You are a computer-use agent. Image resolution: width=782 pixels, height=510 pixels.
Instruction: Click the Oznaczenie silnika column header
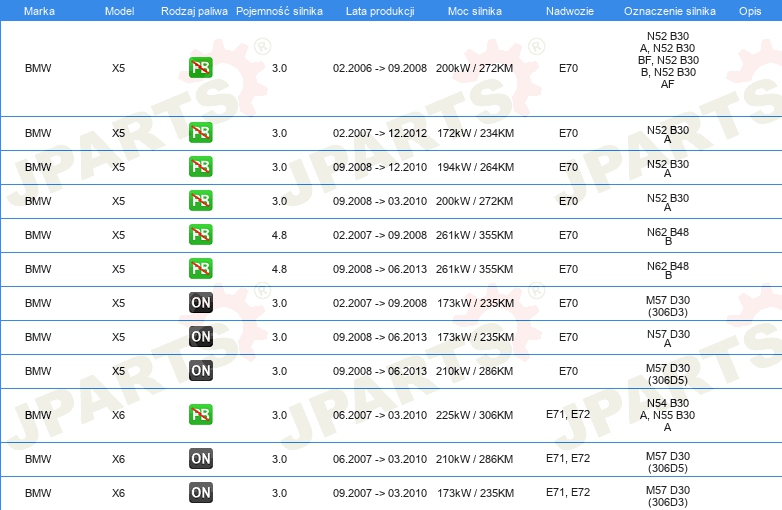click(667, 10)
